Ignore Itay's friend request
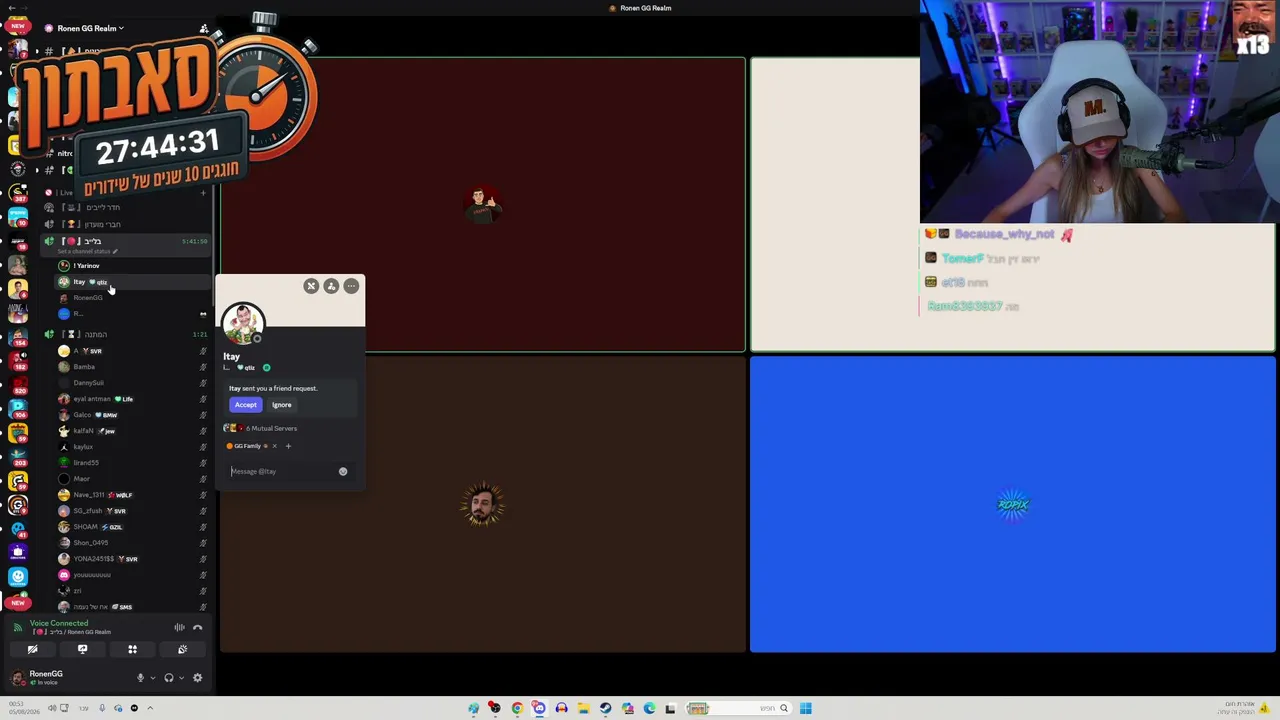The width and height of the screenshot is (1280, 720). [x=282, y=405]
